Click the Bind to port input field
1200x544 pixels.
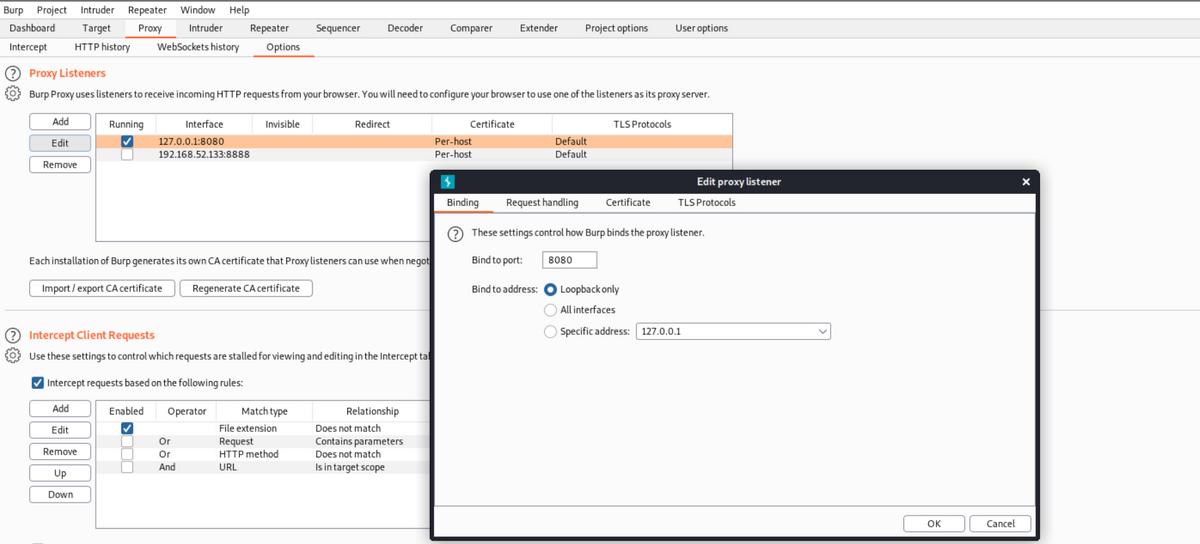(570, 260)
